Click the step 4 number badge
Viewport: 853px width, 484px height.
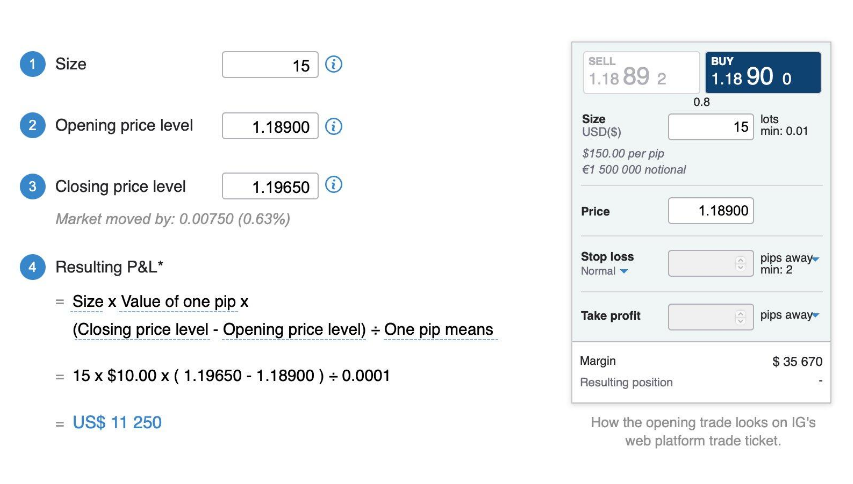pos(32,267)
